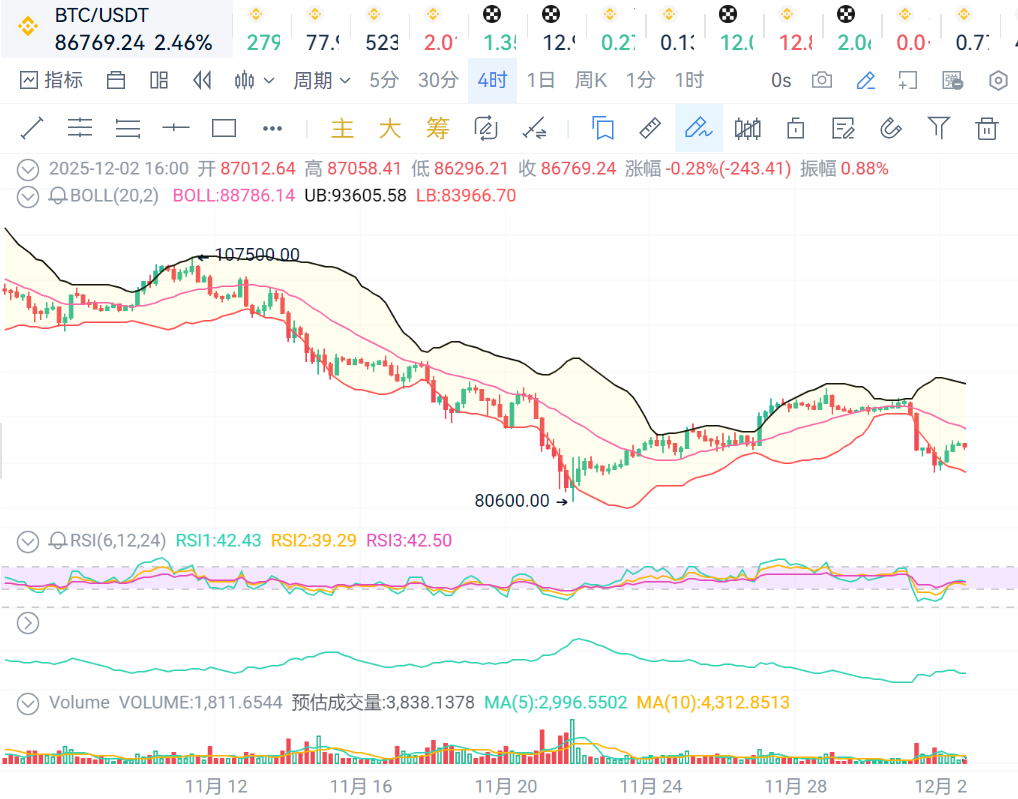
Task: Toggle the 大 indicator overlay
Action: [390, 128]
